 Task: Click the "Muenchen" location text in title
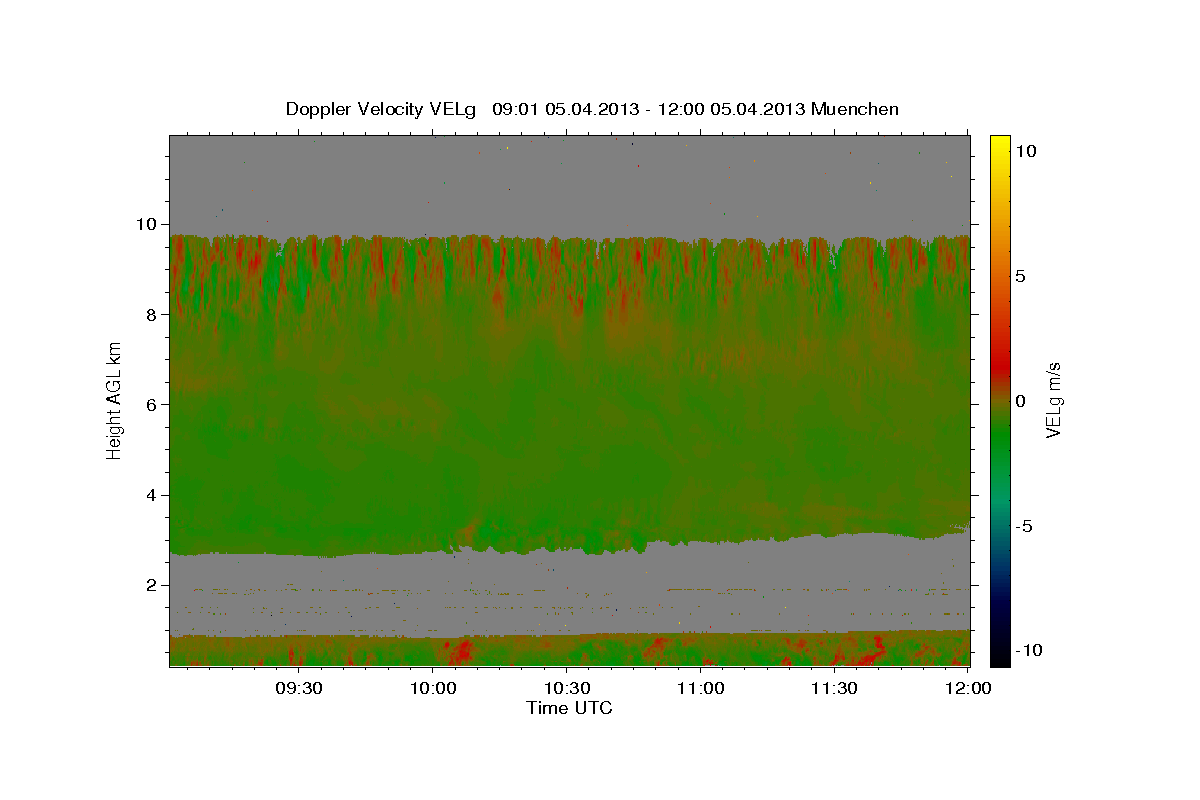(x=855, y=109)
